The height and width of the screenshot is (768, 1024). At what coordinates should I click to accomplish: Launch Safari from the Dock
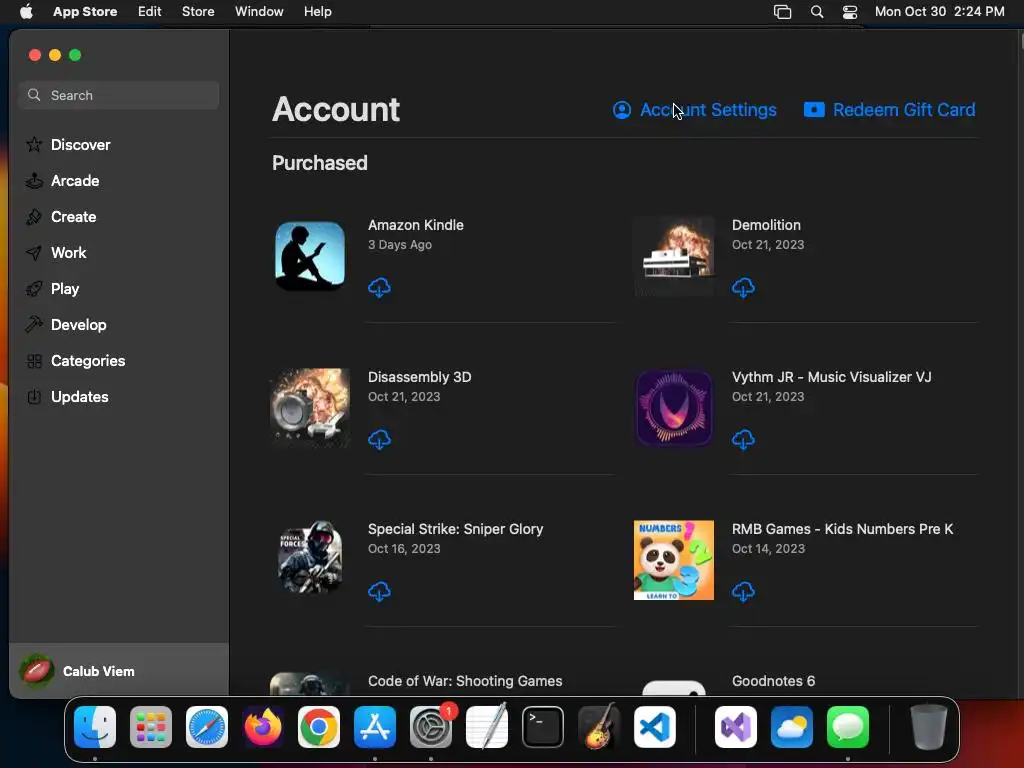[207, 727]
